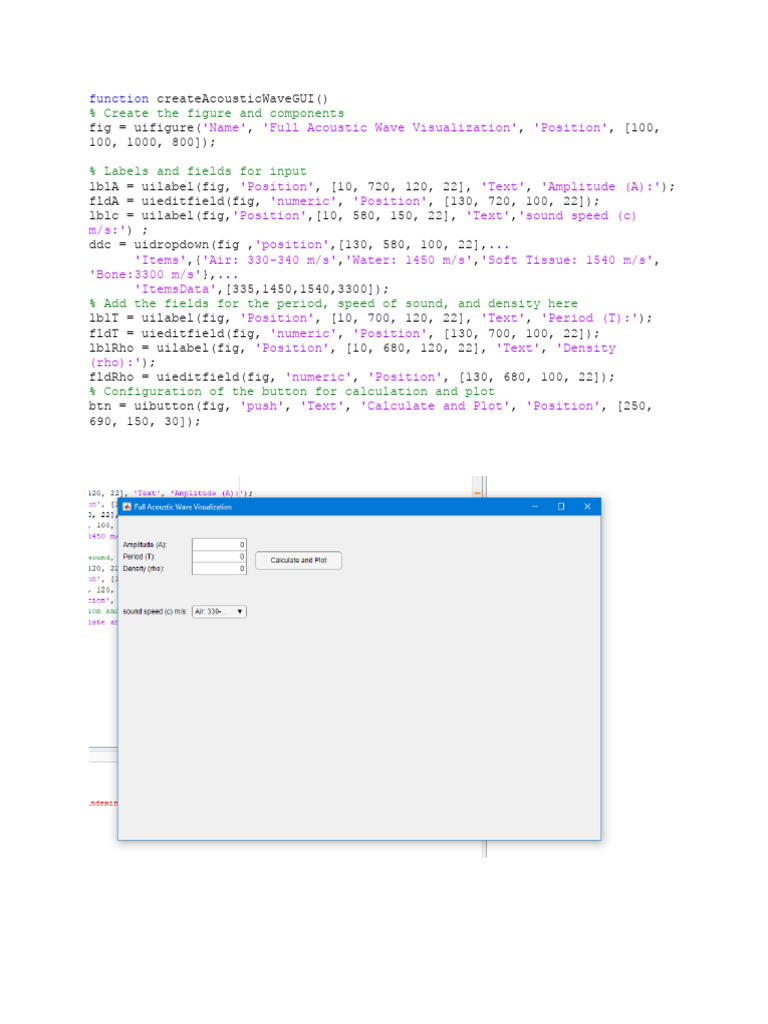Click the comment Create the figure and components
The image size is (768, 1024).
(x=216, y=113)
